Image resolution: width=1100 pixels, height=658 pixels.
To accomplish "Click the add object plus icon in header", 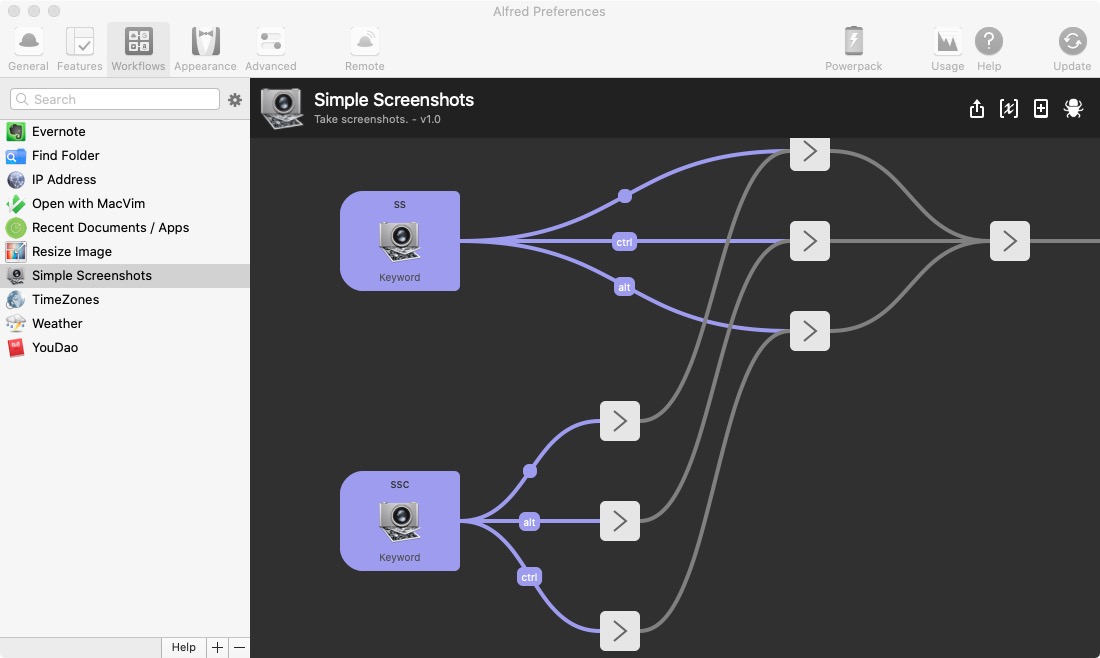I will [x=1040, y=108].
